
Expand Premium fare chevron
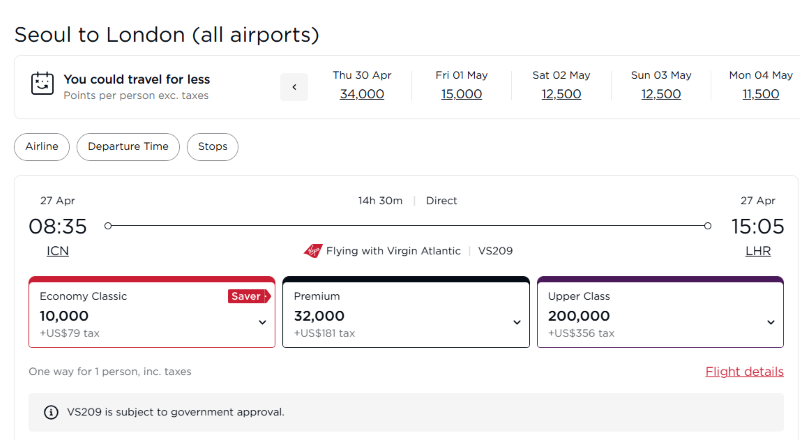(x=517, y=322)
